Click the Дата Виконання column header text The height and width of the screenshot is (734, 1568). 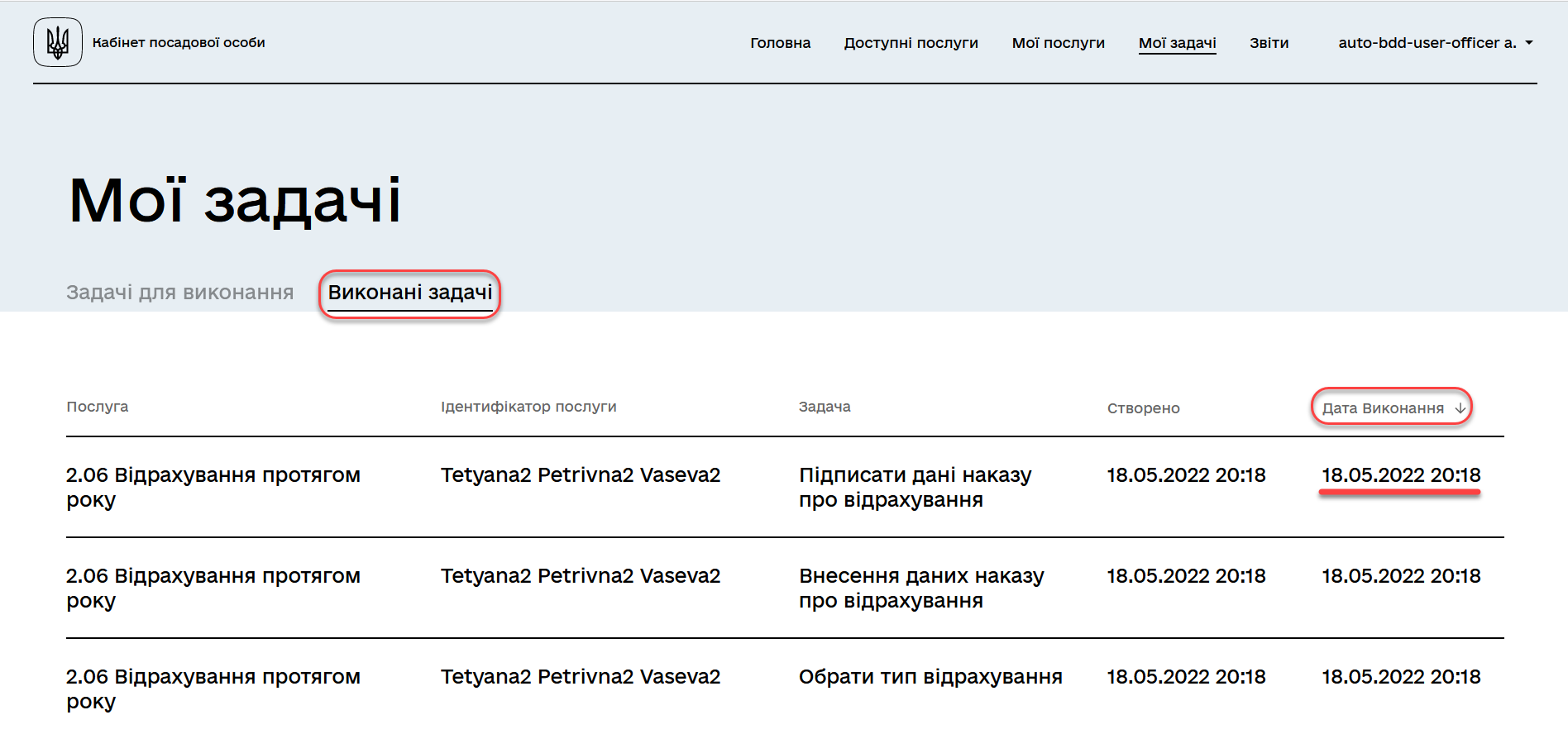pyautogui.click(x=1382, y=408)
